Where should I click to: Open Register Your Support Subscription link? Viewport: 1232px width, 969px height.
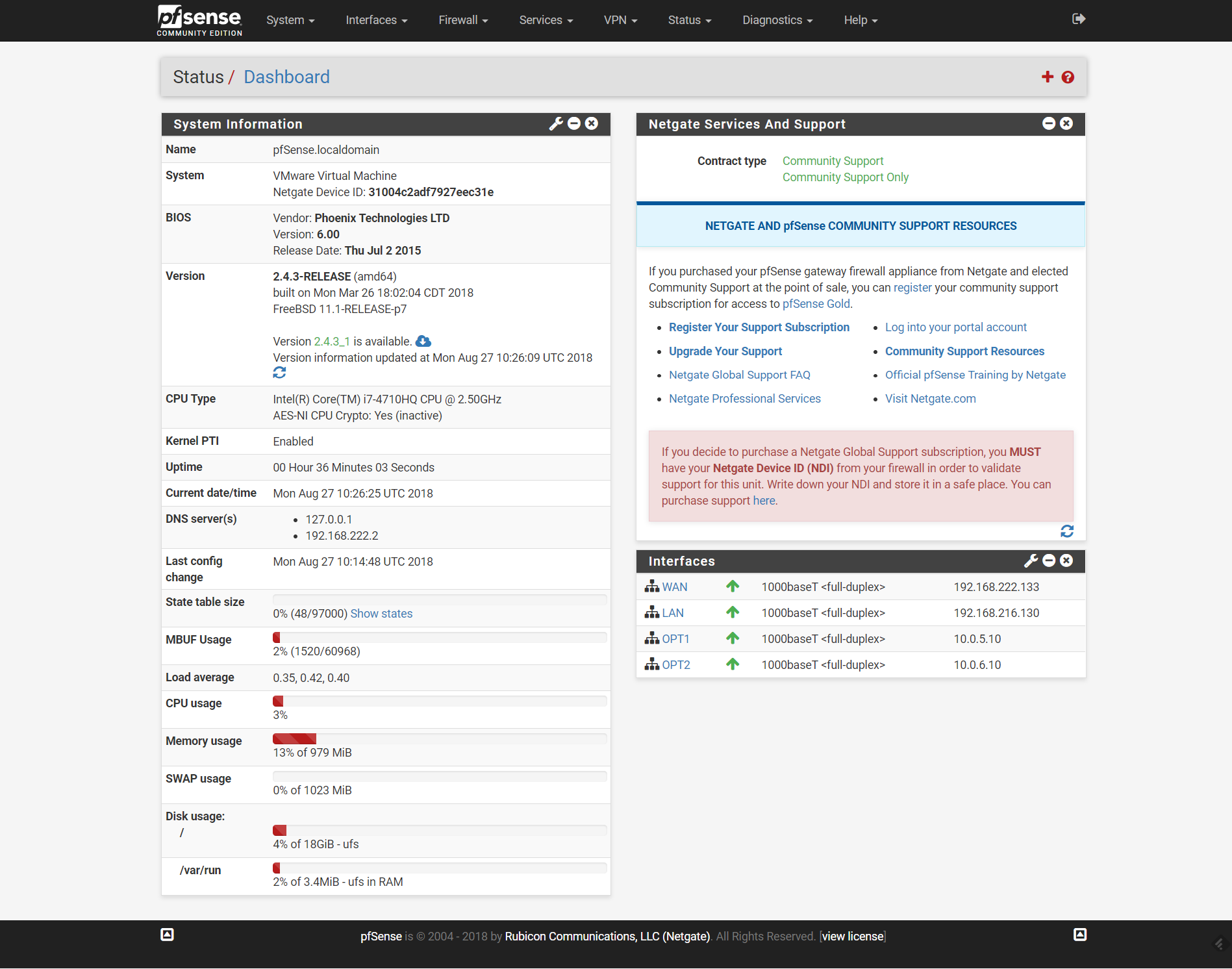(759, 327)
